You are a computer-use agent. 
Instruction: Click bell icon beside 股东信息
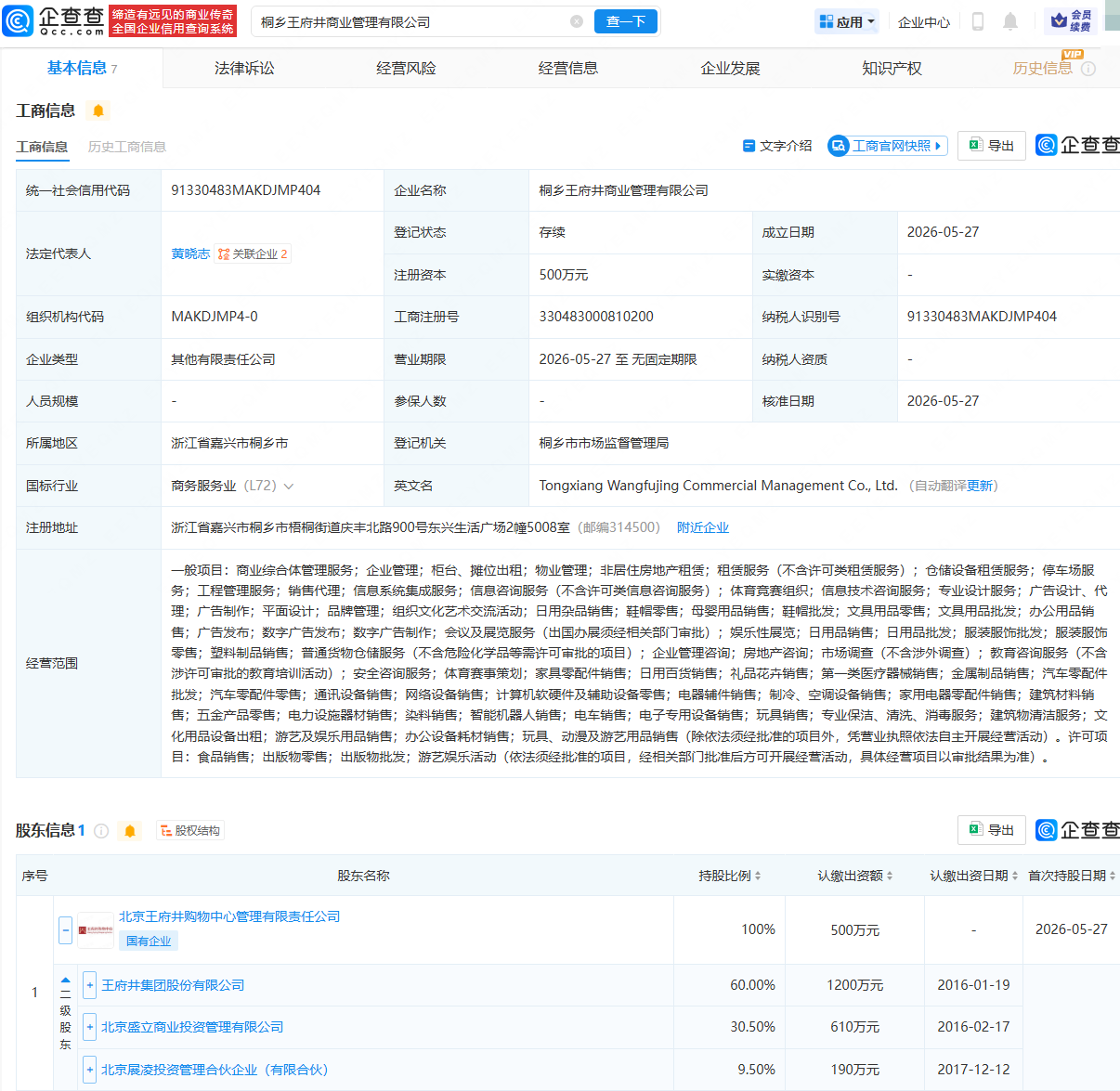pos(130,831)
